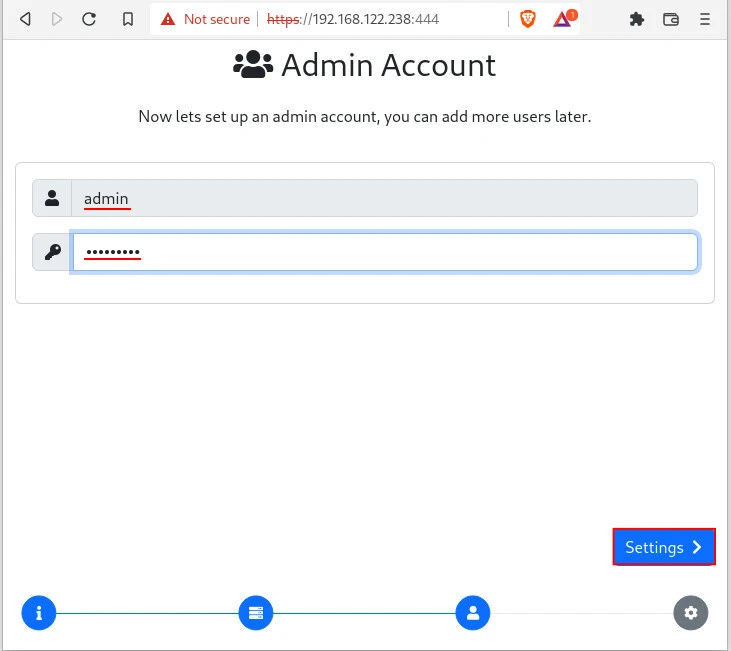Select the user account step circle
Viewport: 731px width, 651px height.
473,613
